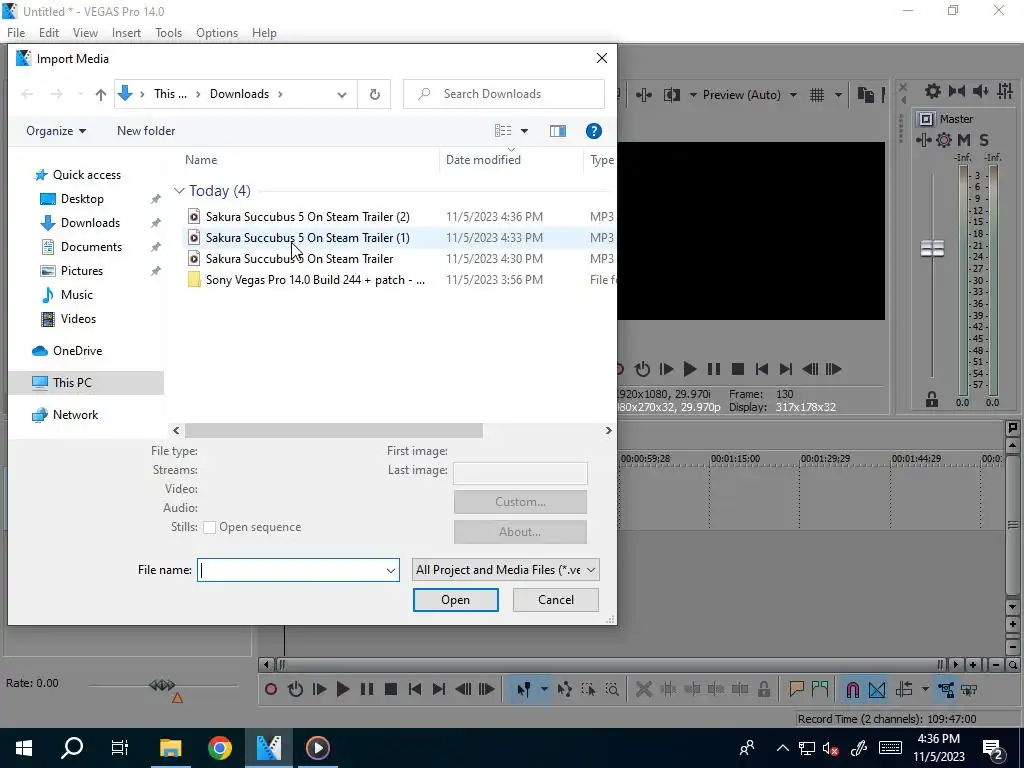This screenshot has height=768, width=1024.
Task: Open the Edit menu
Action: point(49,33)
